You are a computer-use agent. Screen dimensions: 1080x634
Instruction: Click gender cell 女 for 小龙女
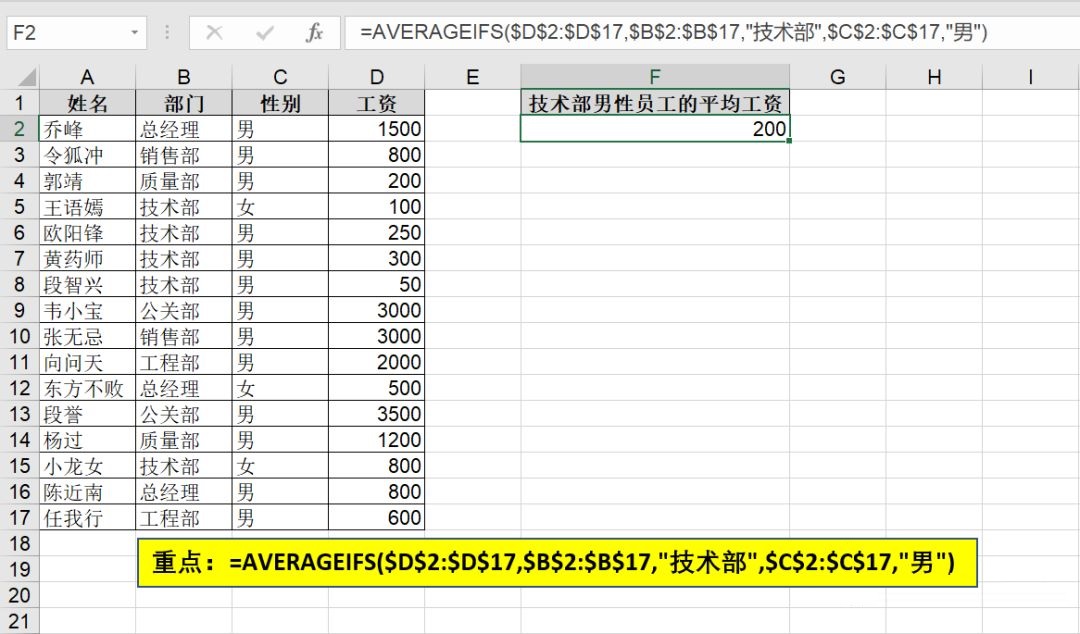point(280,466)
